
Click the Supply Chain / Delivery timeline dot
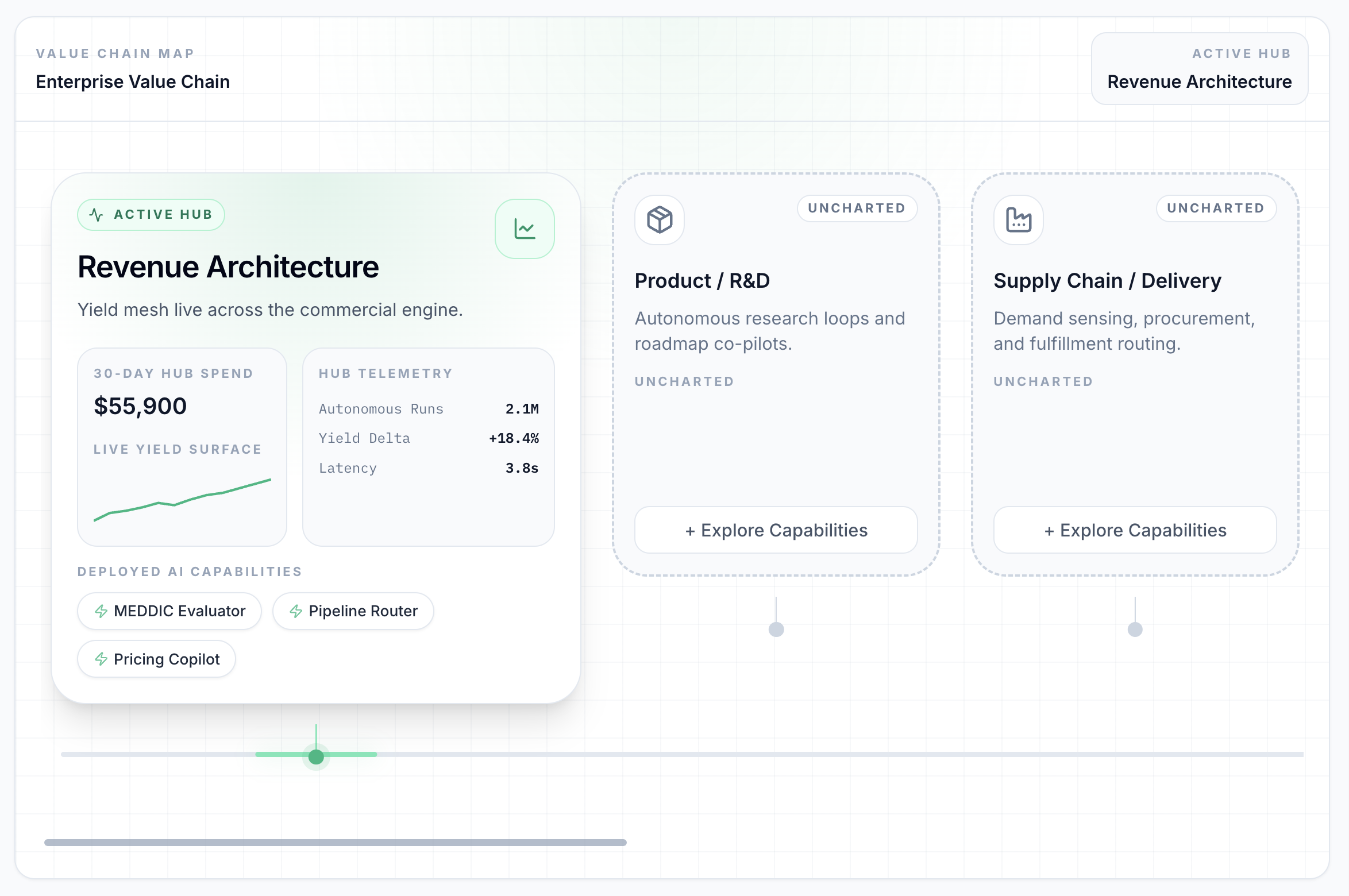(x=1135, y=629)
